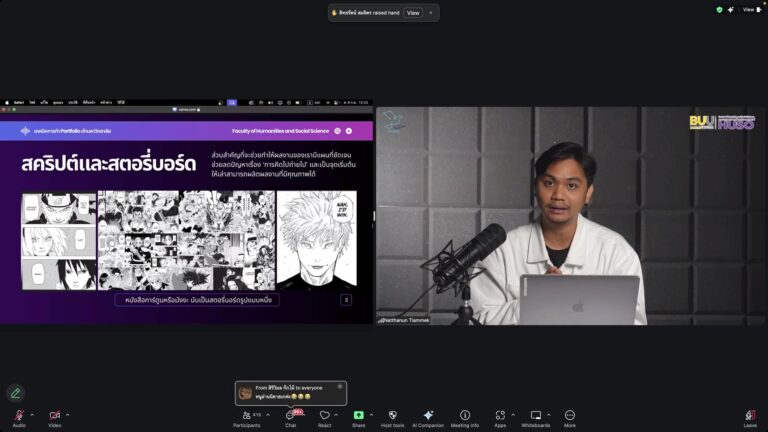Click the green annotate pencil icon
Viewport: 768px width, 432px height.
(16, 393)
